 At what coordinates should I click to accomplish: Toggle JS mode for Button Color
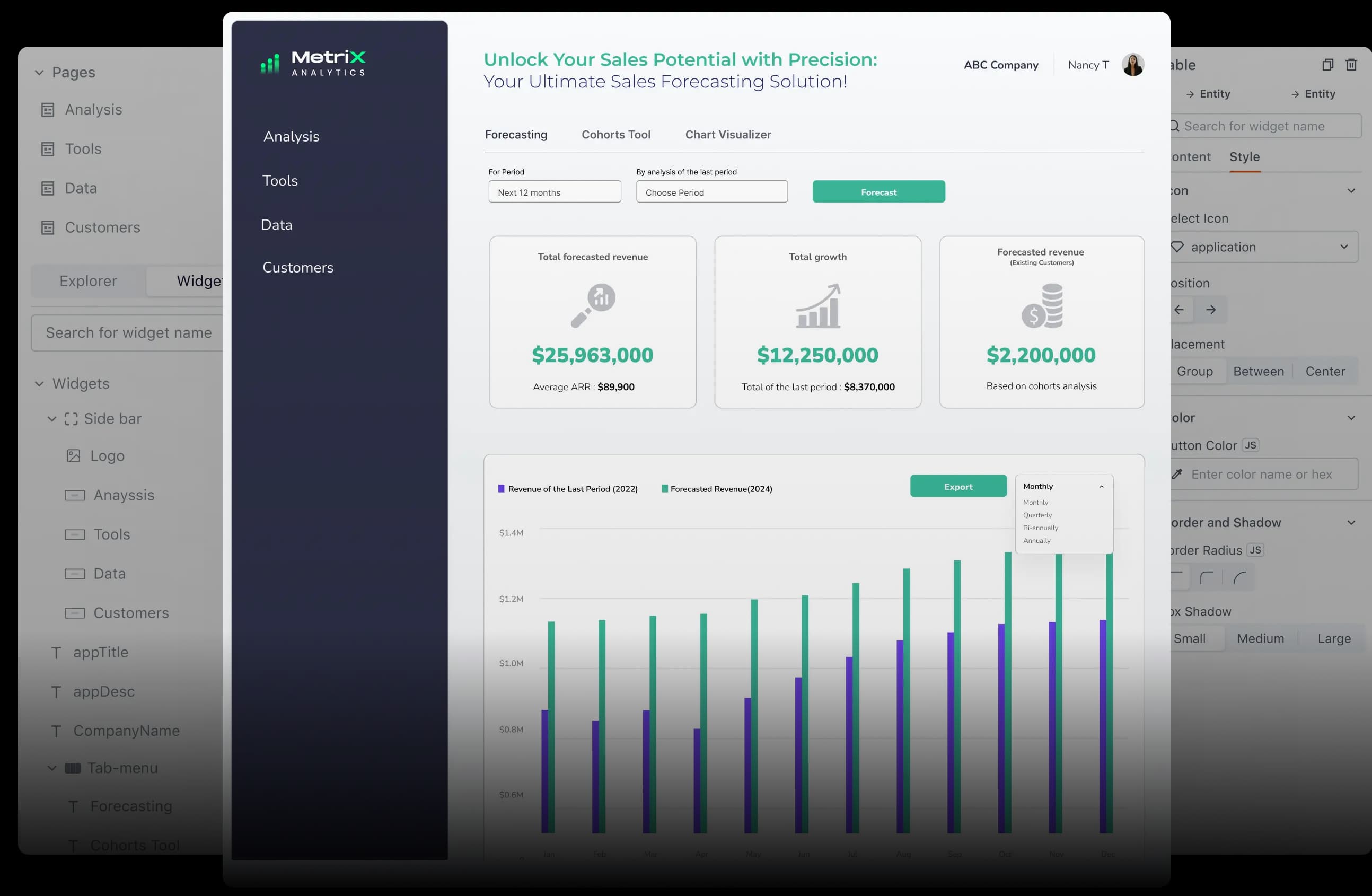(1250, 445)
